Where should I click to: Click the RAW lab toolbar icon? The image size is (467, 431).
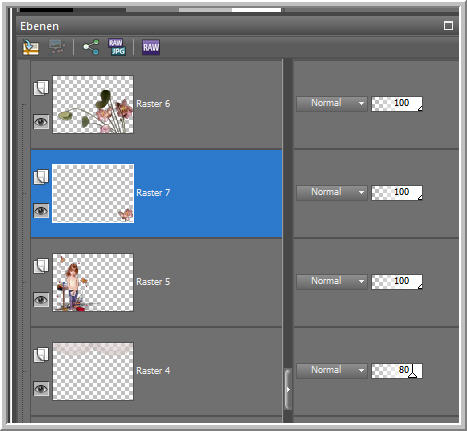click(151, 47)
